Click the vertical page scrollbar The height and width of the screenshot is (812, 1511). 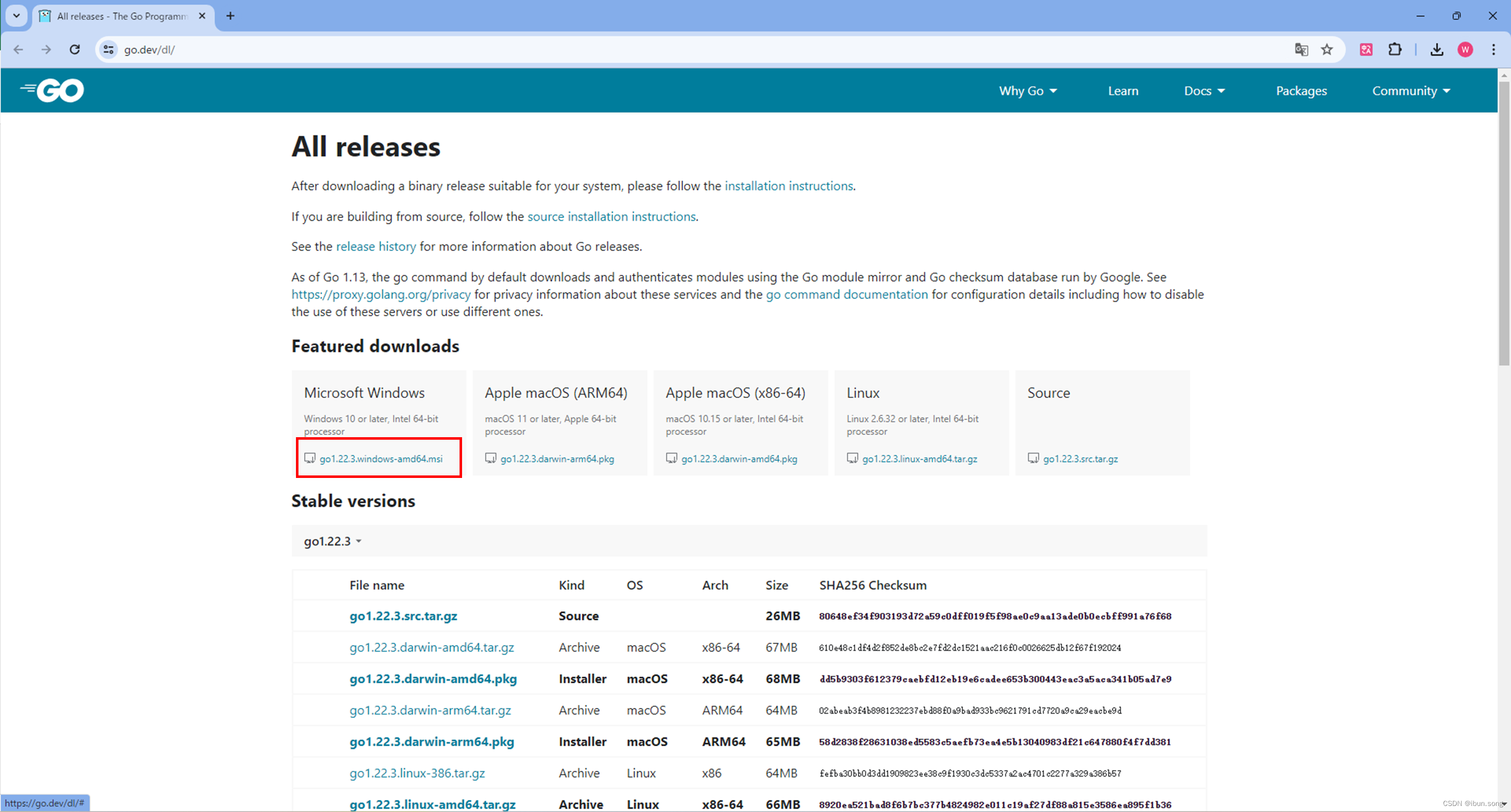click(x=1504, y=223)
